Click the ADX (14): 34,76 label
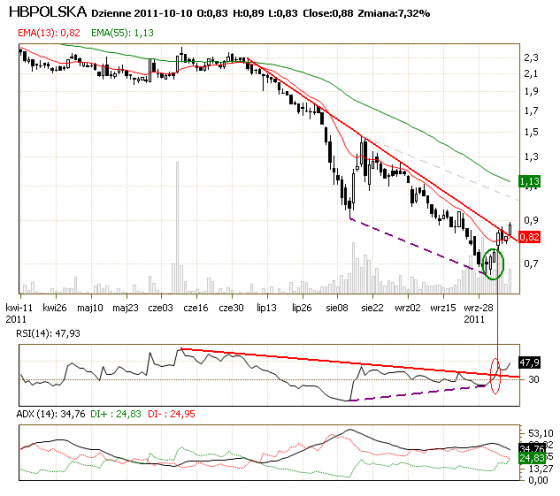Screen dimensions: 560x496 [51, 414]
